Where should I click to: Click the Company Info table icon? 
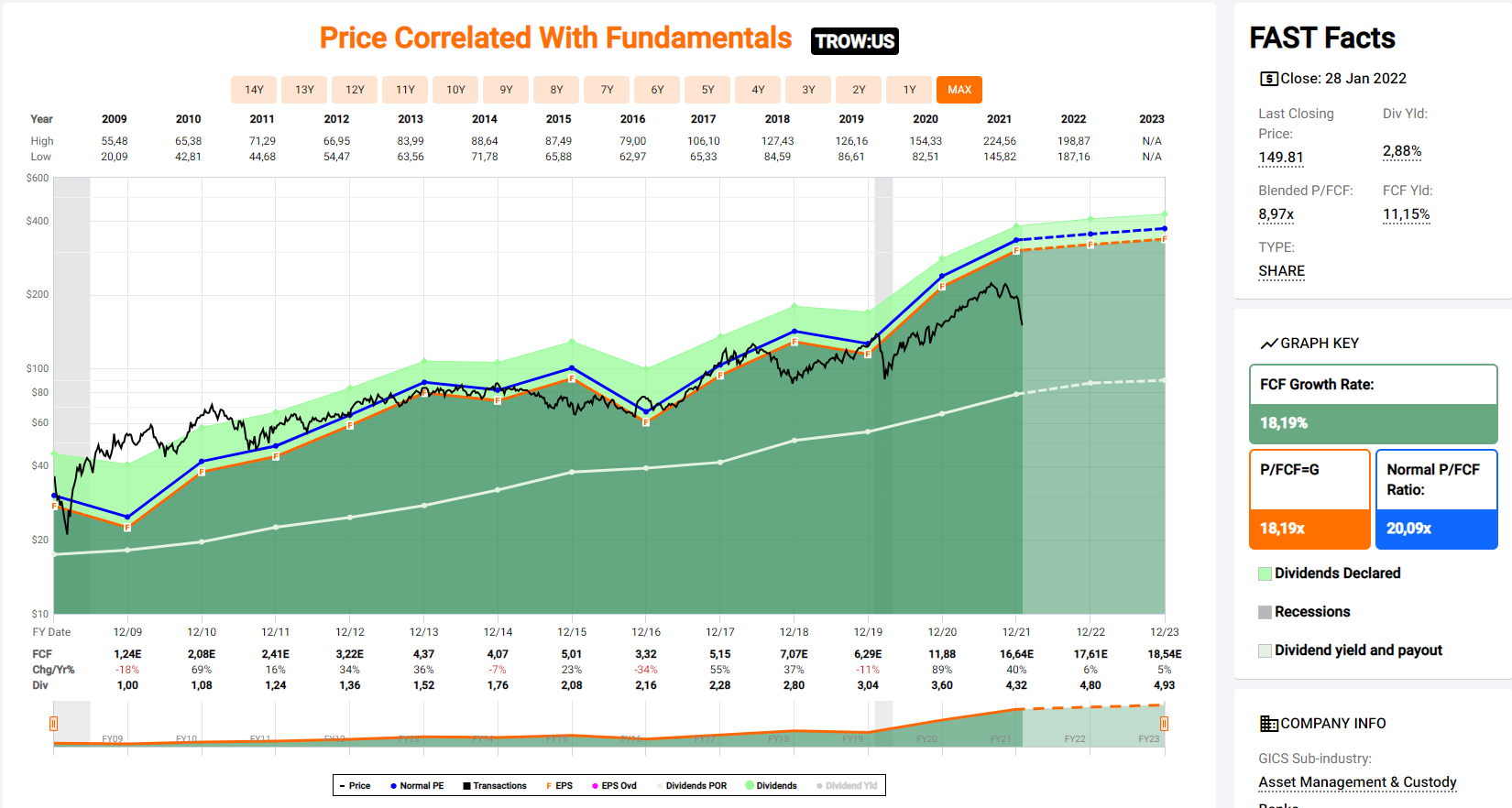coord(1268,724)
